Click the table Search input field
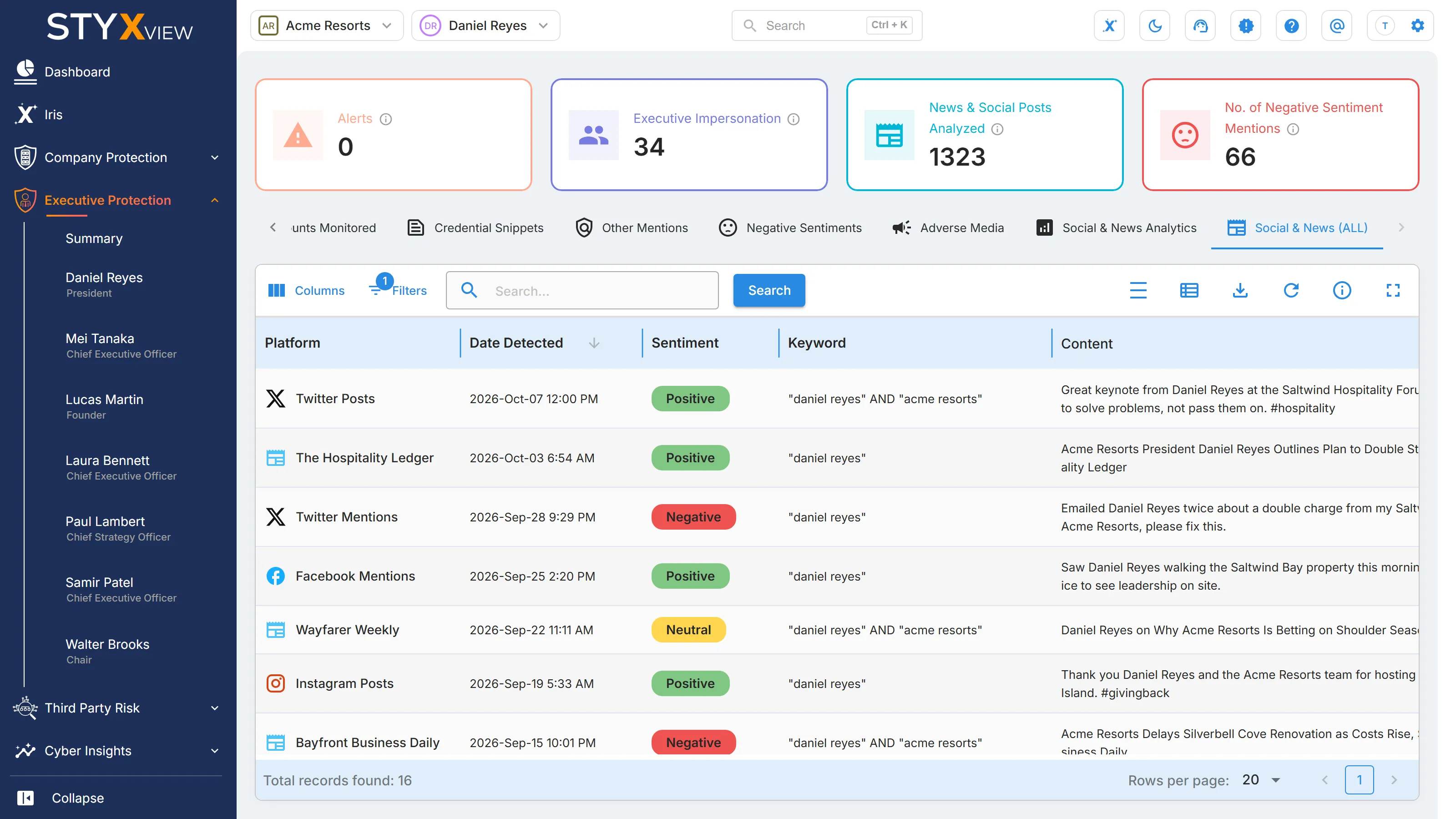This screenshot has height=819, width=1456. point(582,291)
